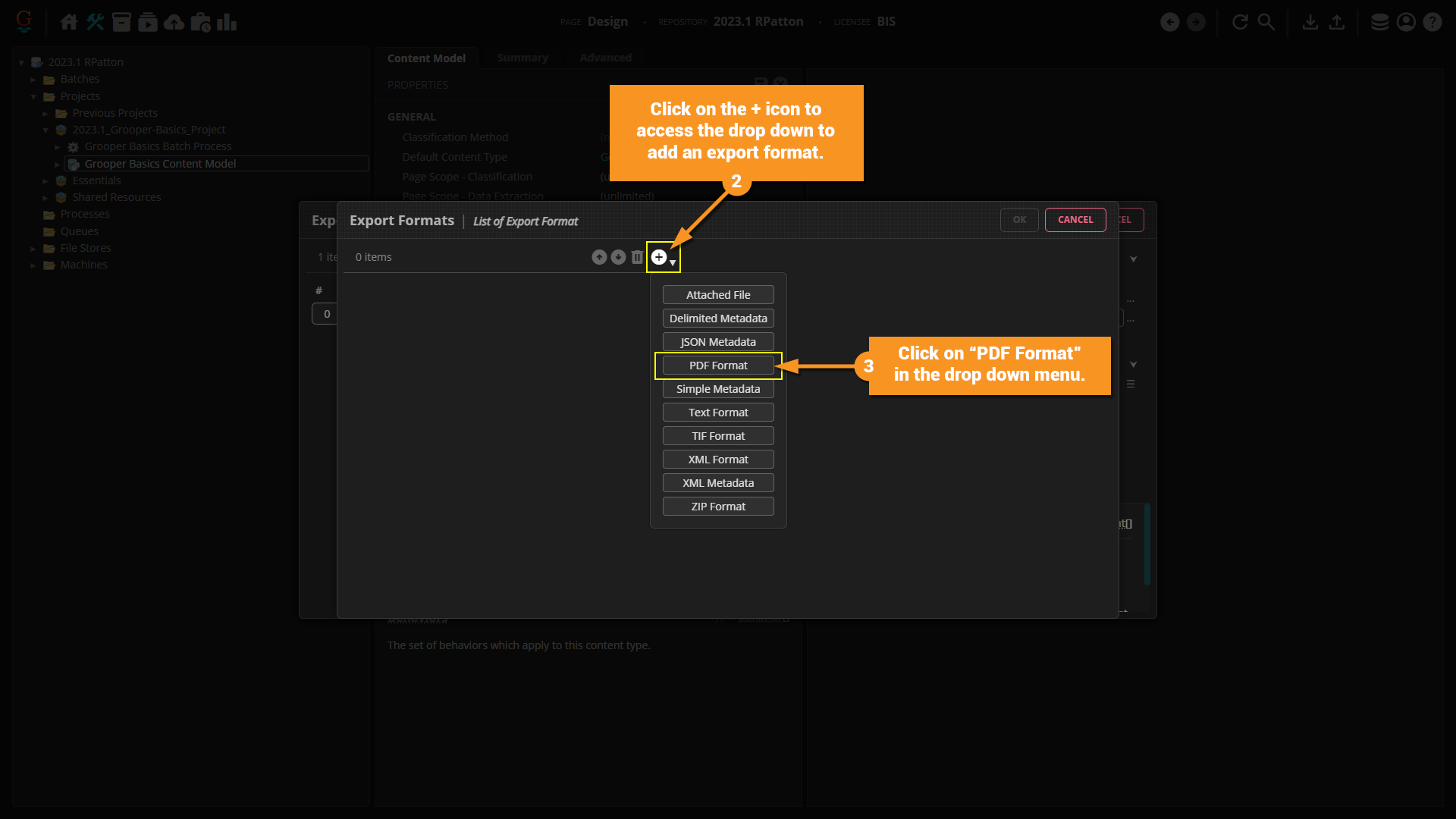Click the bar chart Stats icon
Image resolution: width=1456 pixels, height=819 pixels.
coord(226,22)
